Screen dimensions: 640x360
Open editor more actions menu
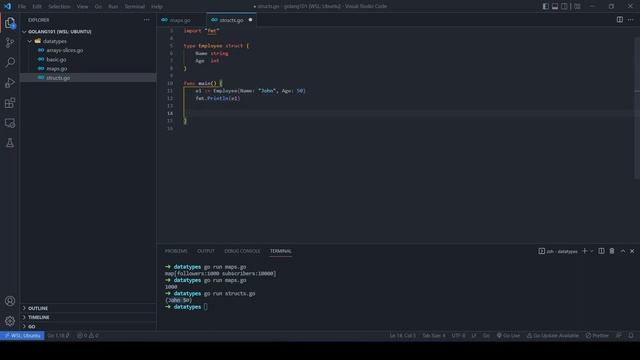(631, 20)
